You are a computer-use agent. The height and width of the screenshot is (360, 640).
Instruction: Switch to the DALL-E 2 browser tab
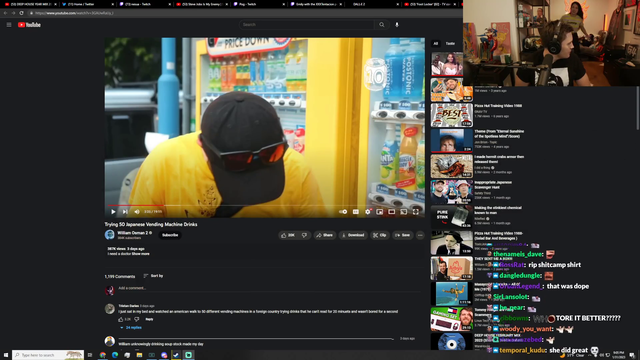[373, 4]
